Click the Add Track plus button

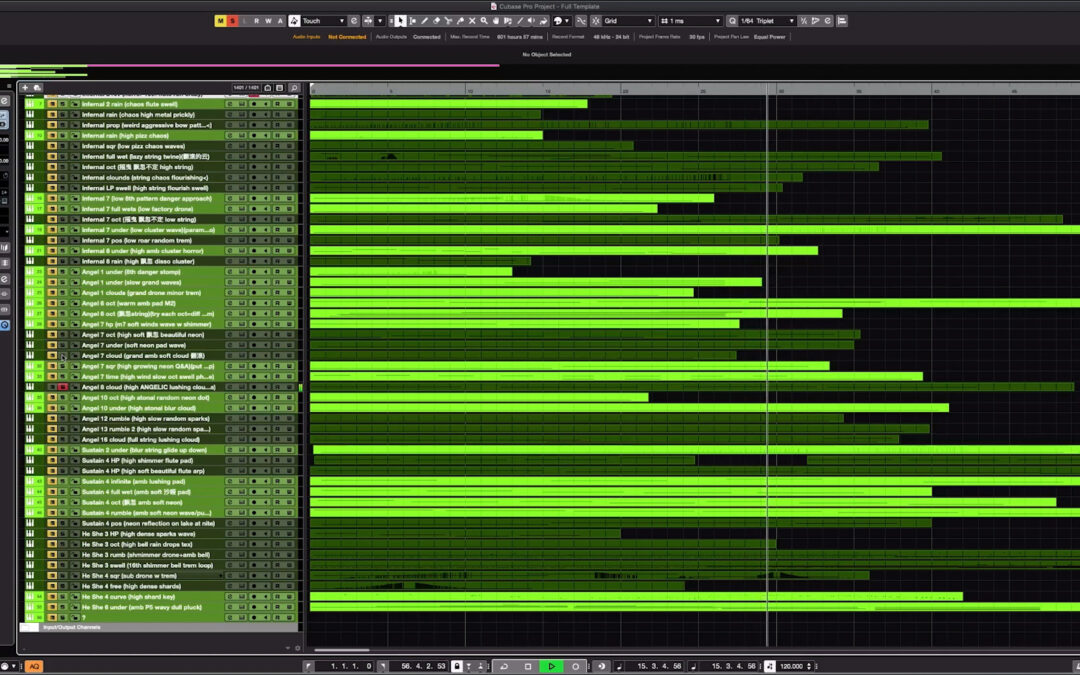coord(25,88)
